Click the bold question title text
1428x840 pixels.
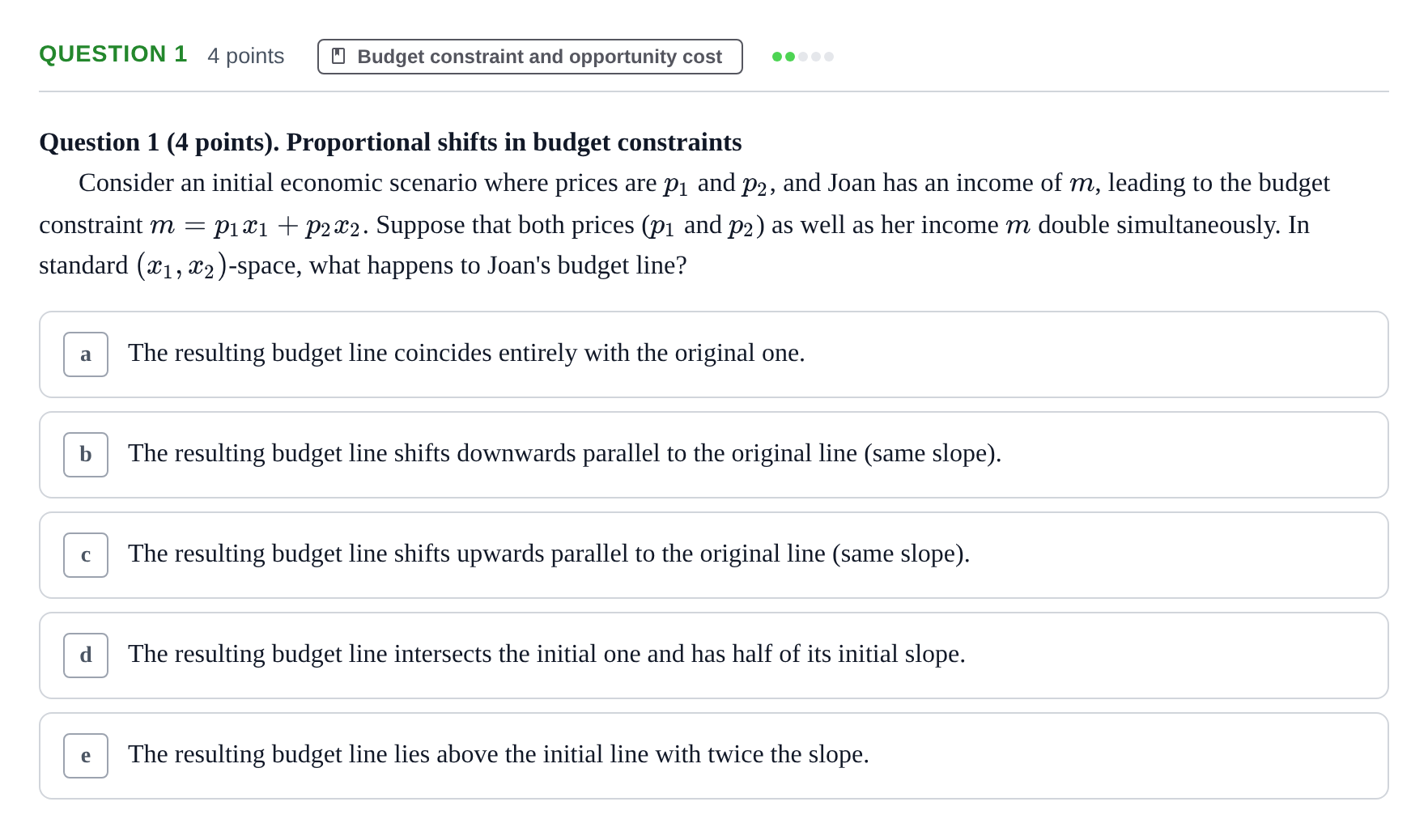pyautogui.click(x=390, y=142)
